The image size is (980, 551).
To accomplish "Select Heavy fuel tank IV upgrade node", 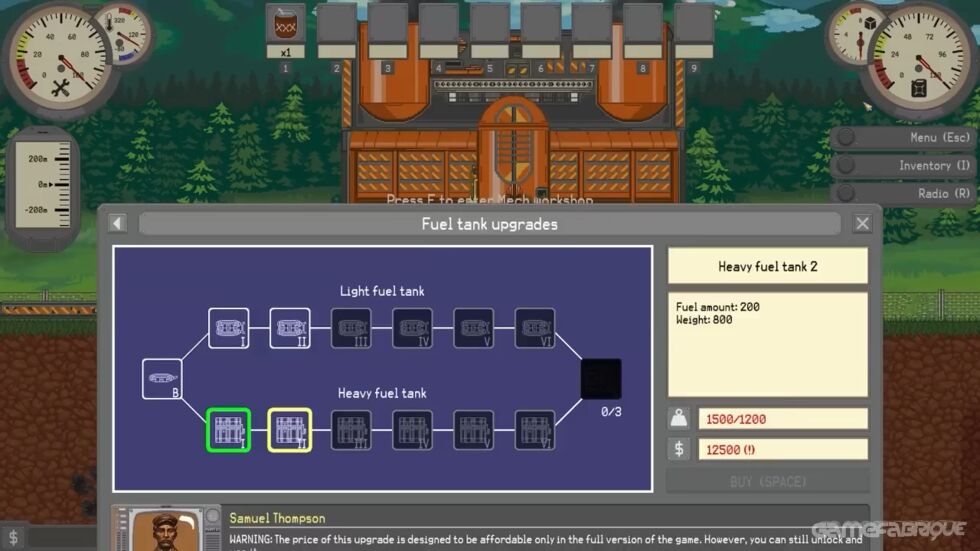I will pyautogui.click(x=412, y=430).
